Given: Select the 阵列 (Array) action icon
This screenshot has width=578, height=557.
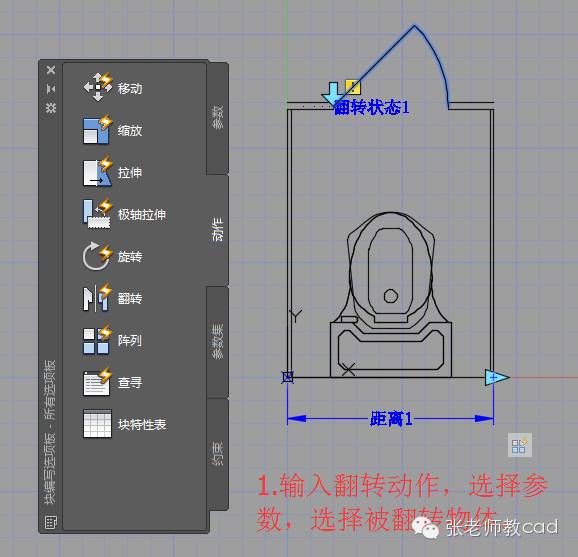Looking at the screenshot, I should tap(97, 340).
